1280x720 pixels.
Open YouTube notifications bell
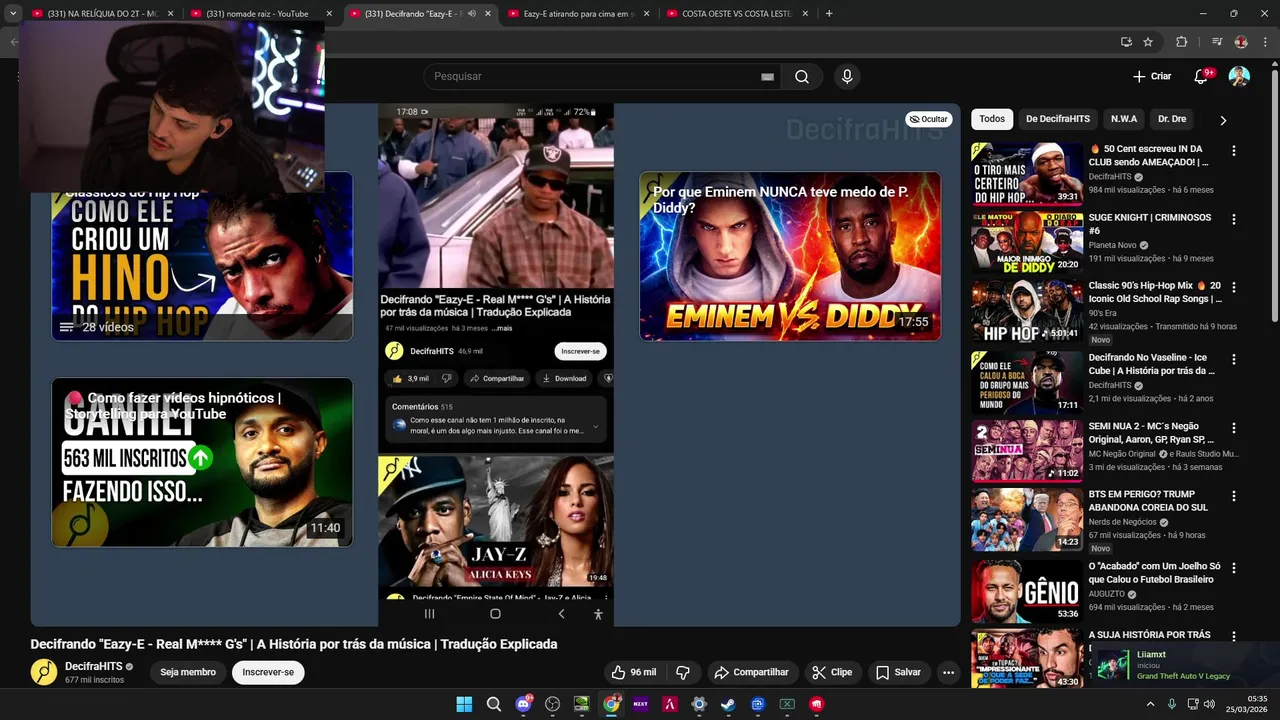coord(1201,77)
